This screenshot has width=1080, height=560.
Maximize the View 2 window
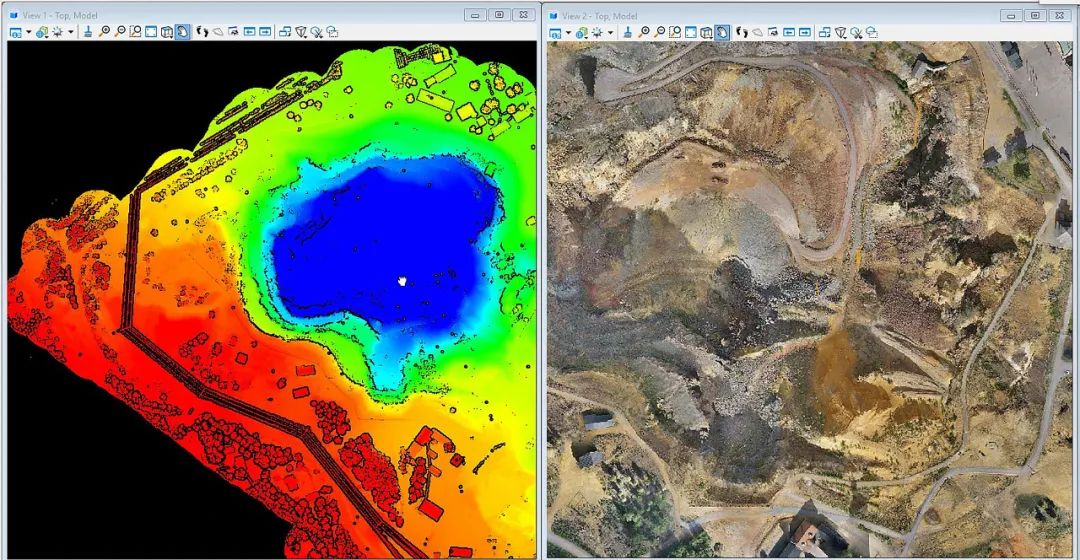1035,15
